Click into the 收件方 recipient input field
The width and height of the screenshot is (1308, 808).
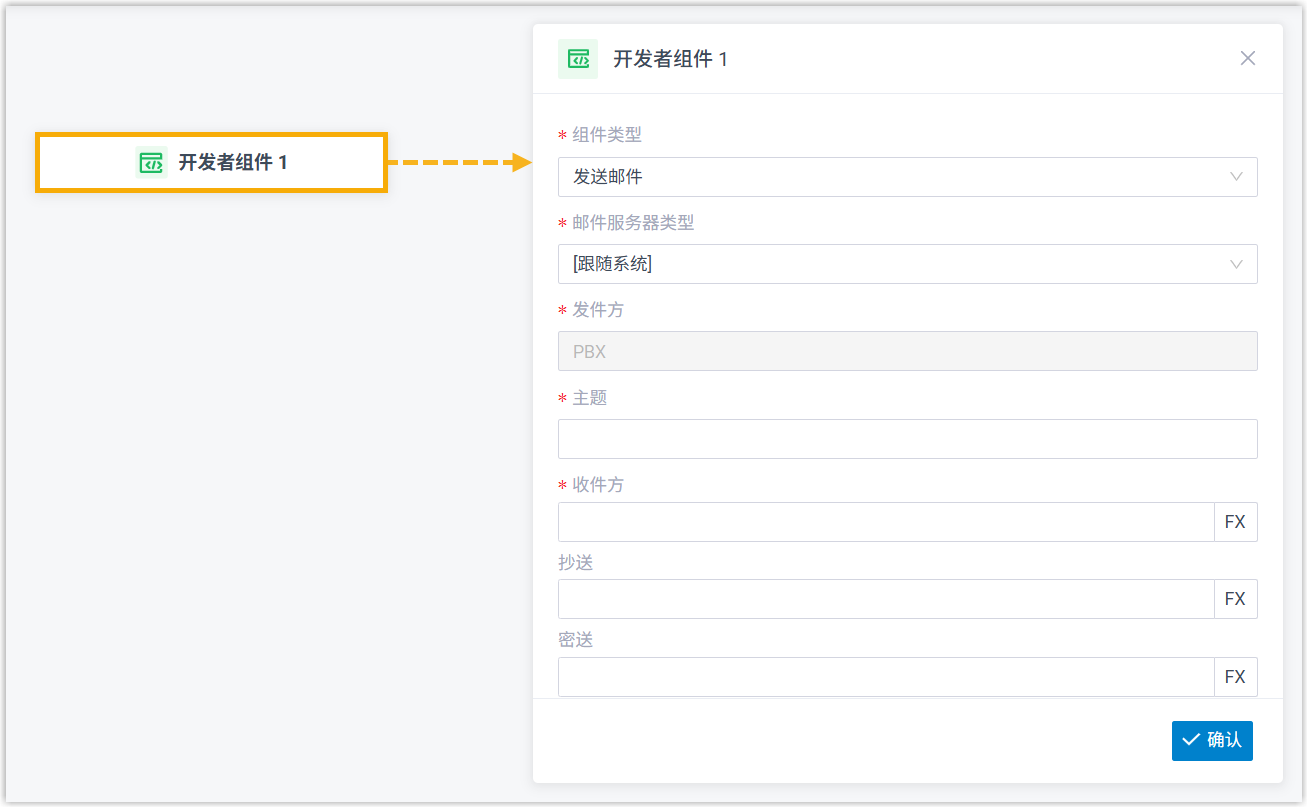coord(885,522)
